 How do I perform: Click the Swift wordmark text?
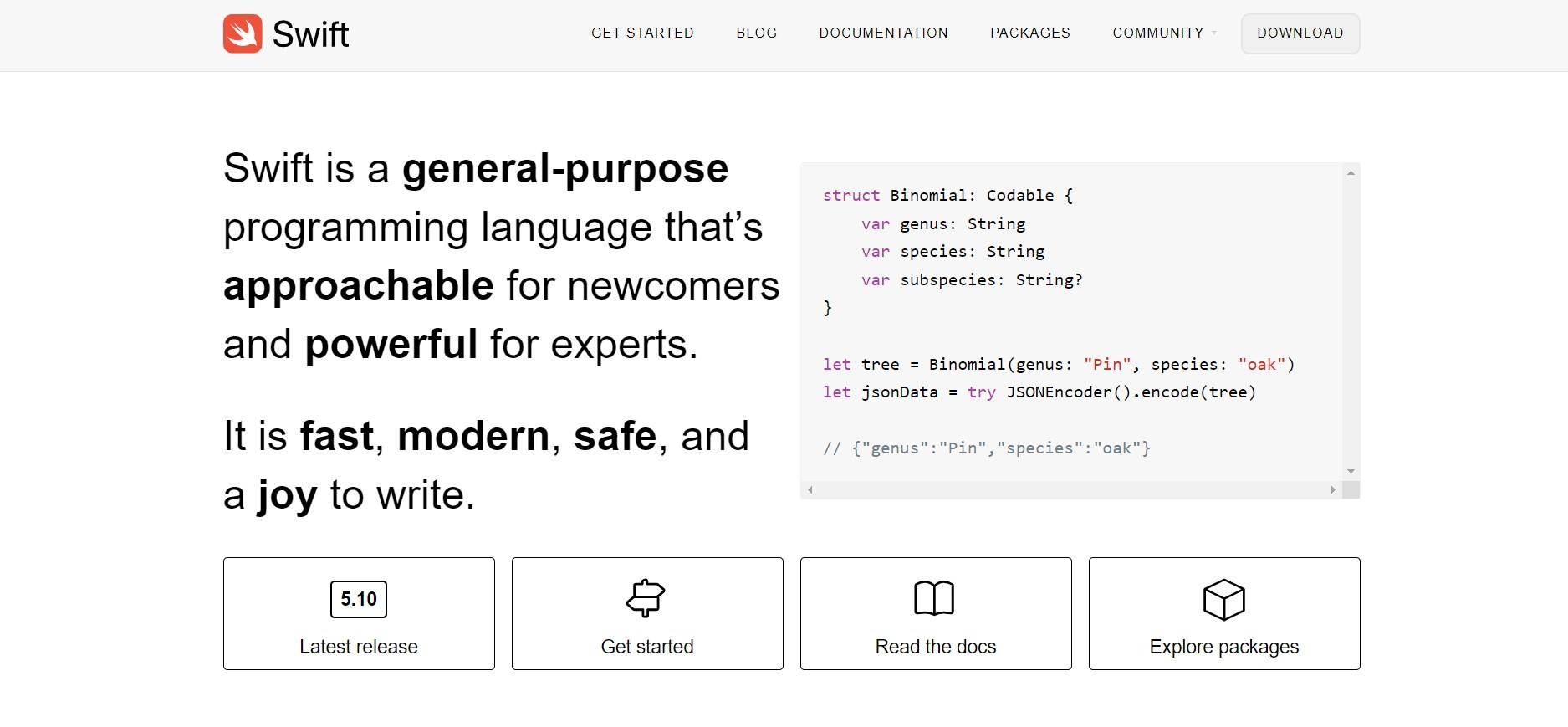(310, 34)
